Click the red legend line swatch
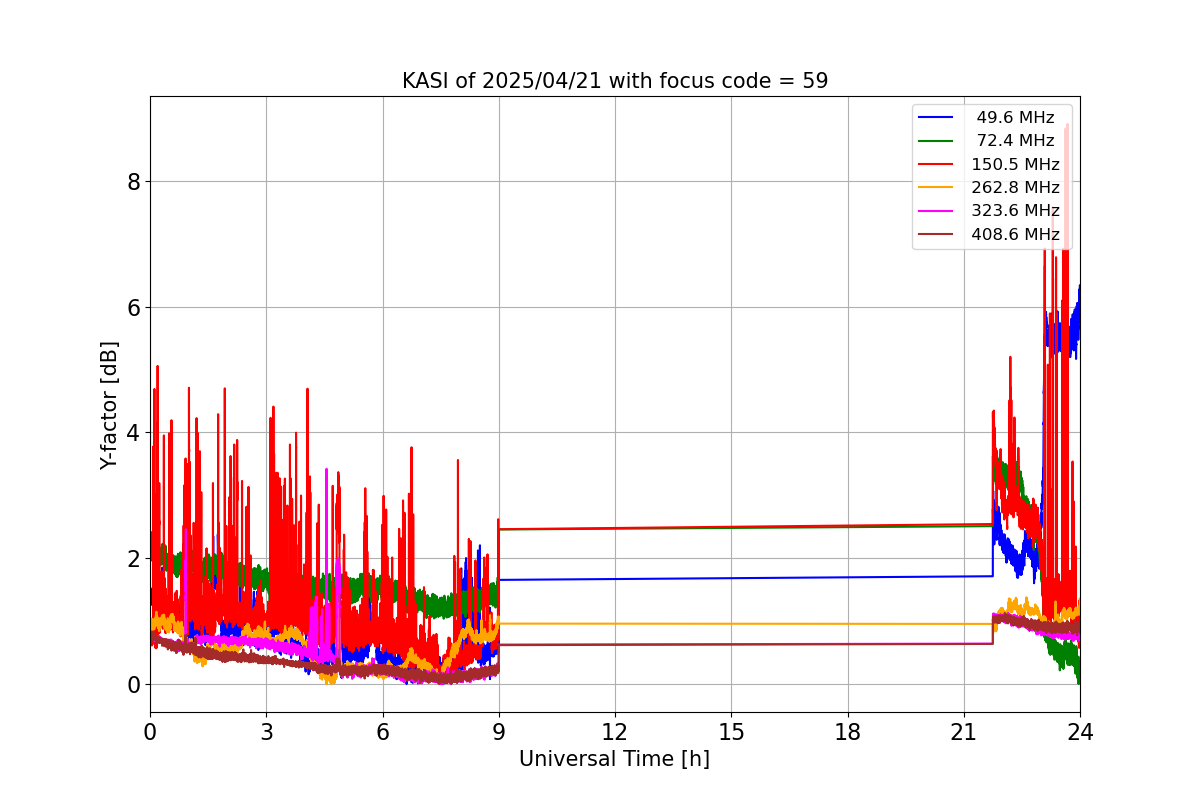Image resolution: width=1200 pixels, height=800 pixels. click(936, 165)
